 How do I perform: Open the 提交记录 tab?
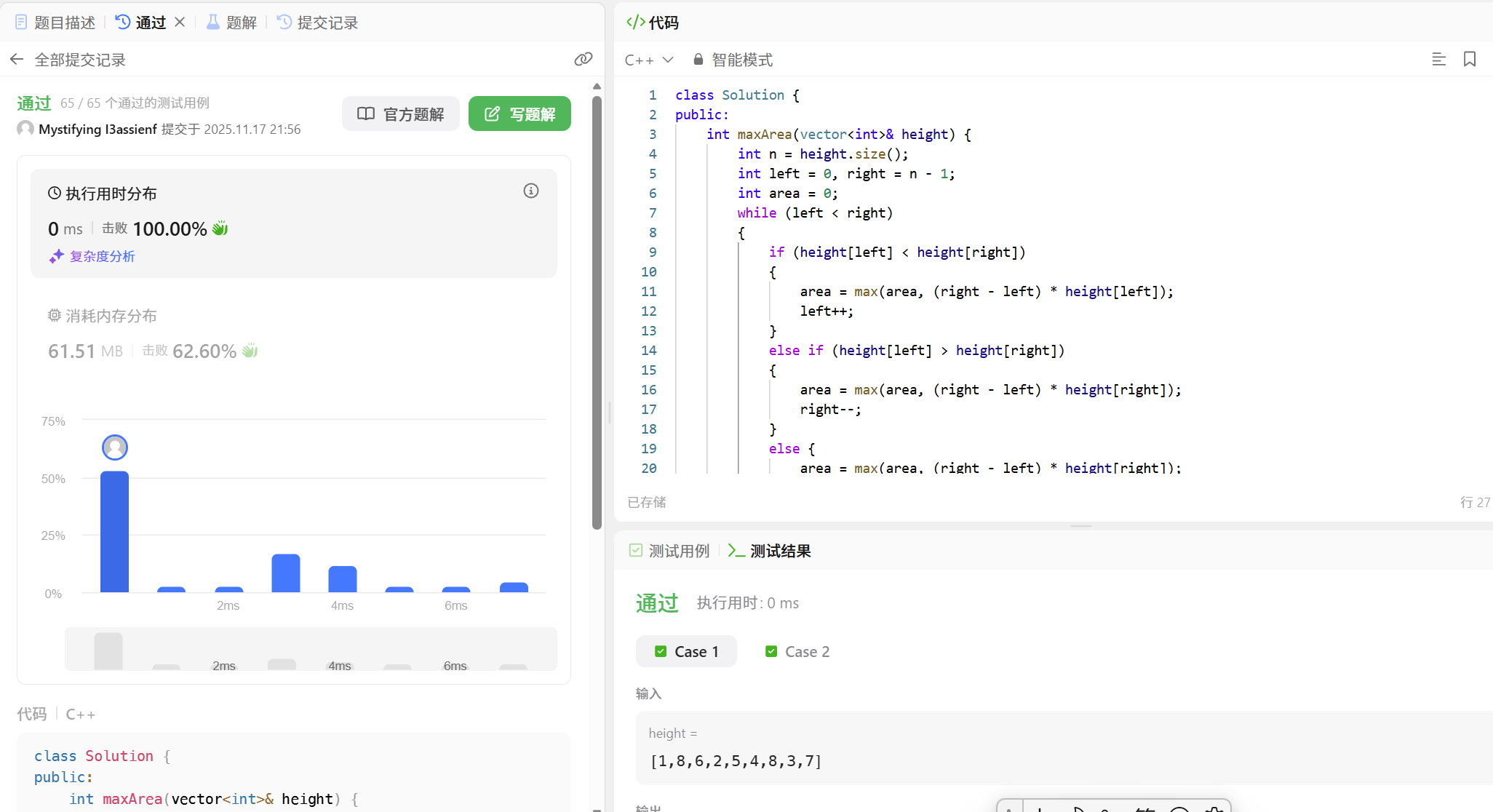coord(318,23)
